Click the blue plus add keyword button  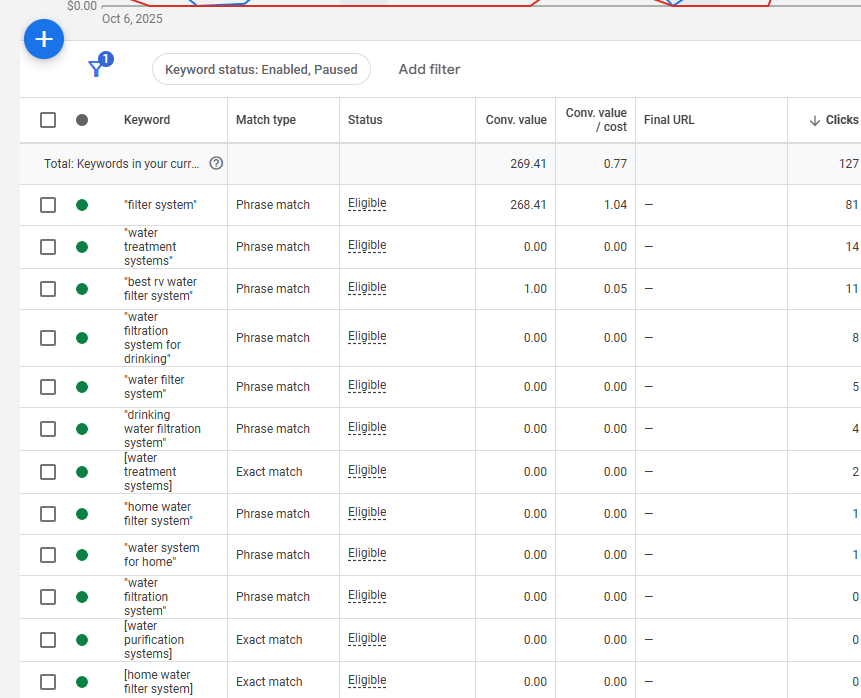(44, 39)
